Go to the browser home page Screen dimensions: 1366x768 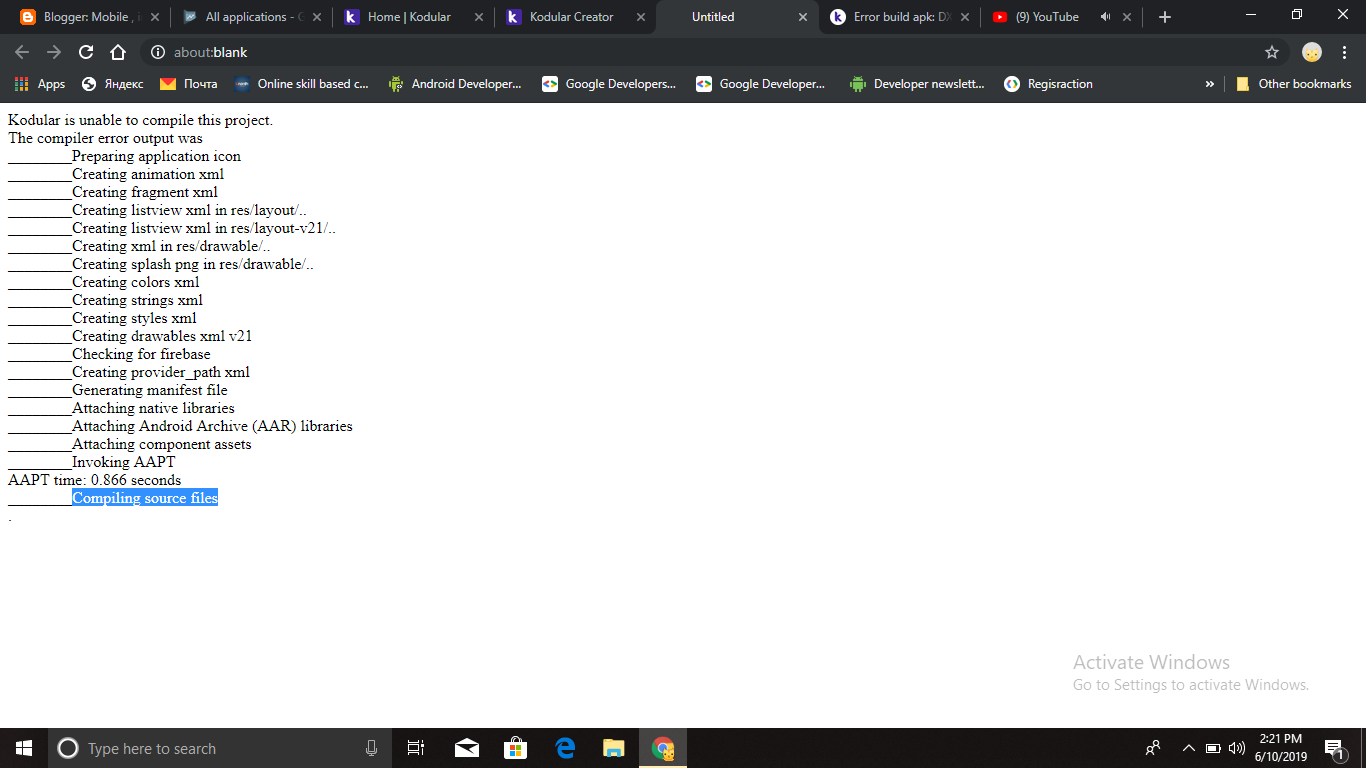pyautogui.click(x=118, y=52)
